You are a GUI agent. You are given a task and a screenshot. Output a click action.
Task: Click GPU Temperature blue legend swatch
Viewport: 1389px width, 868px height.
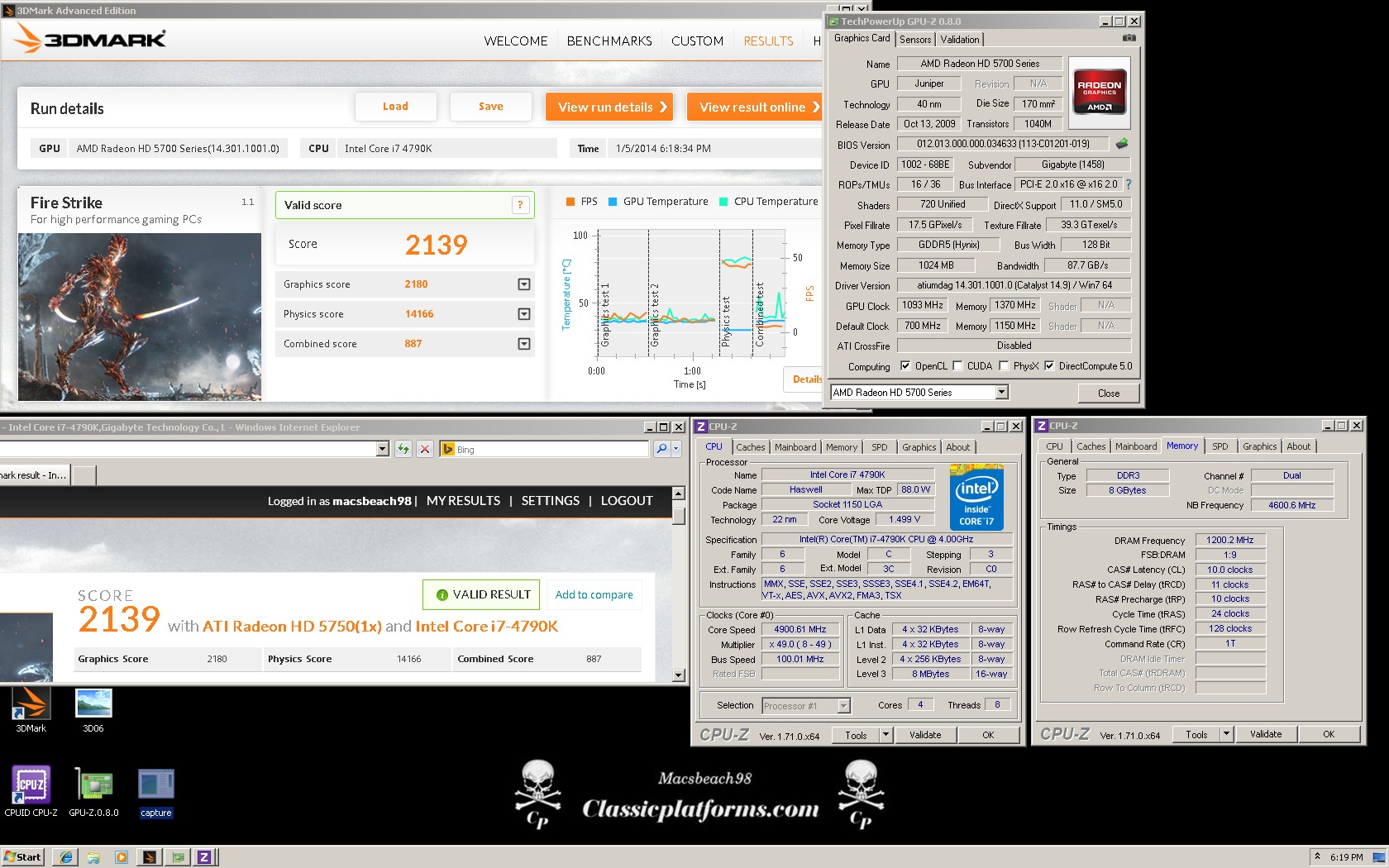tap(612, 201)
